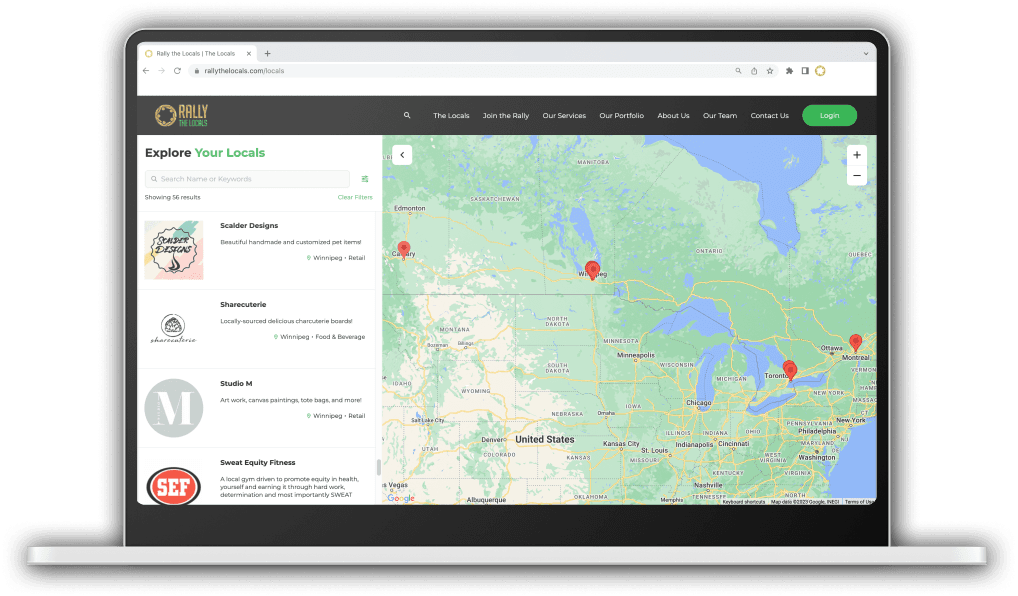
Task: Open the Our Portfolio nav item
Action: 621,116
